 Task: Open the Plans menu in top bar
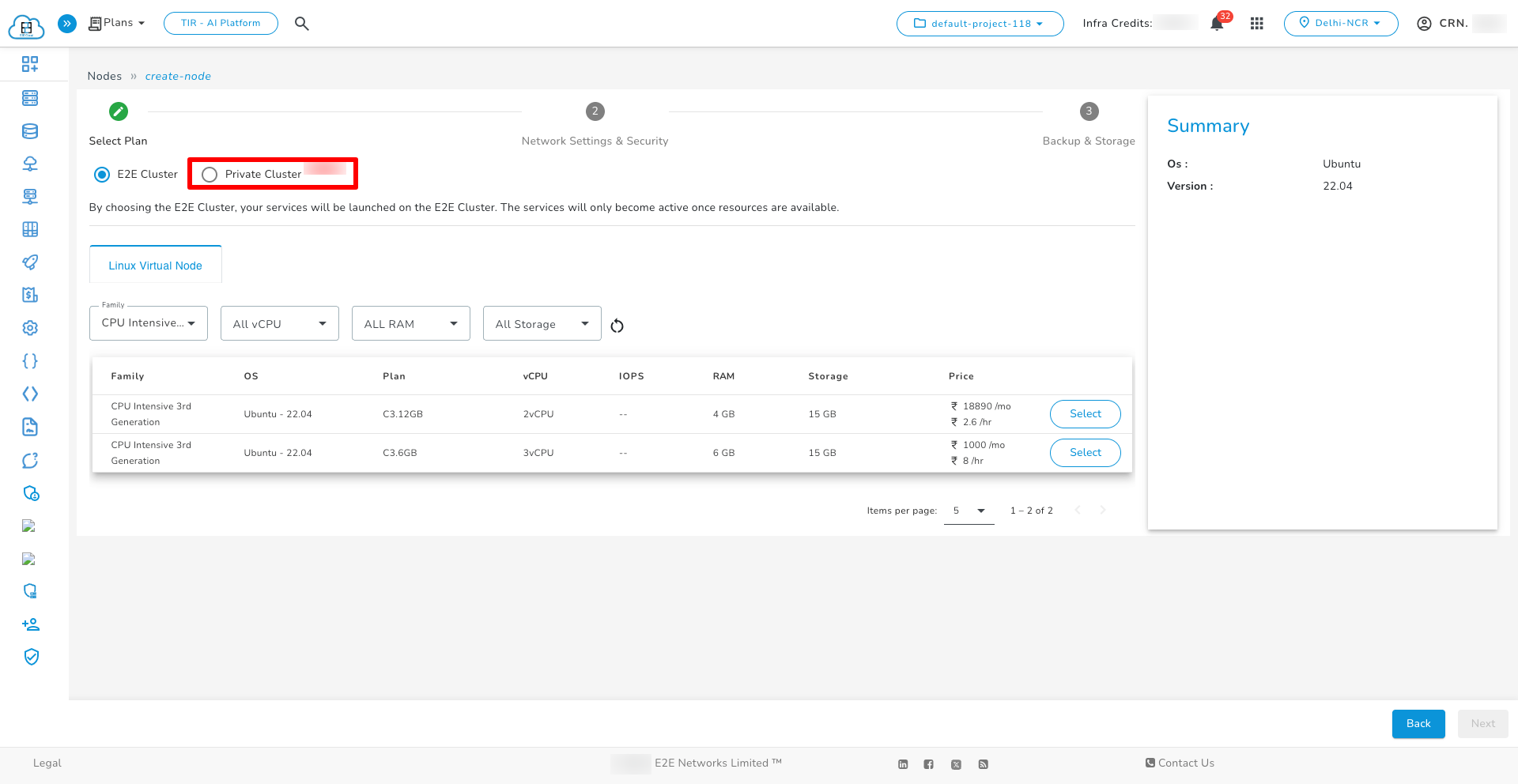pos(115,23)
